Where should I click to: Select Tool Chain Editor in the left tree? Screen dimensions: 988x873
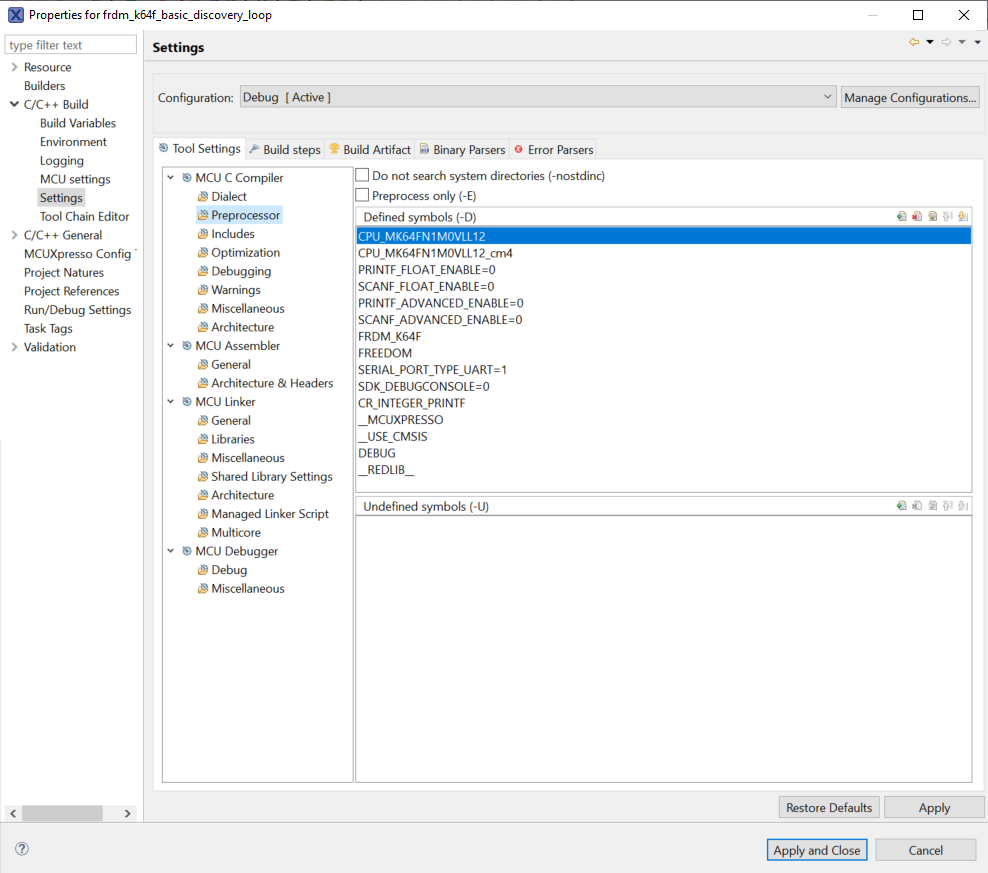(84, 216)
